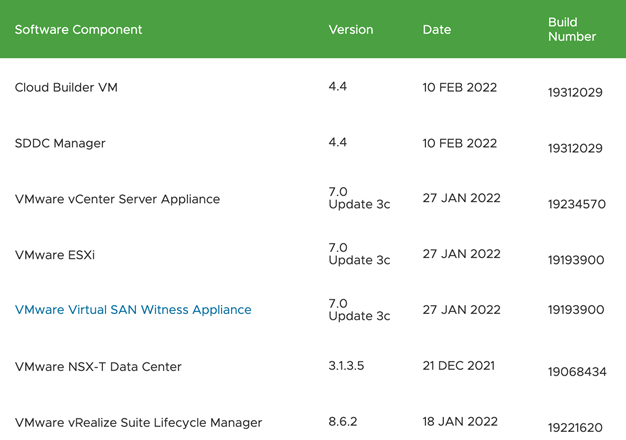Screen dimensions: 626x440
Task: Select version 3.1.3.5 for NSX-T
Action: [346, 366]
